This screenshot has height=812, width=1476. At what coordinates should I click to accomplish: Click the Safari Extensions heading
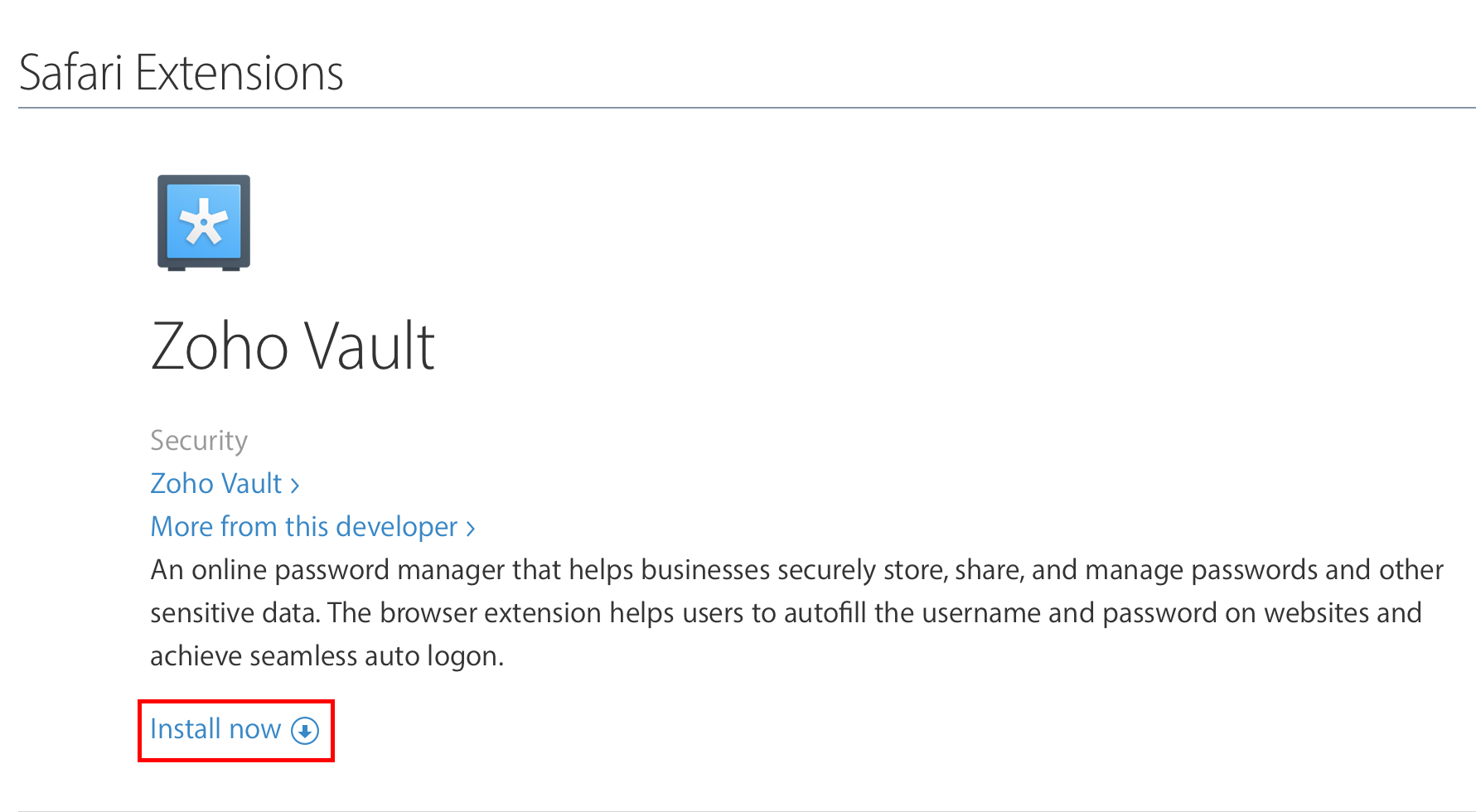(x=181, y=73)
